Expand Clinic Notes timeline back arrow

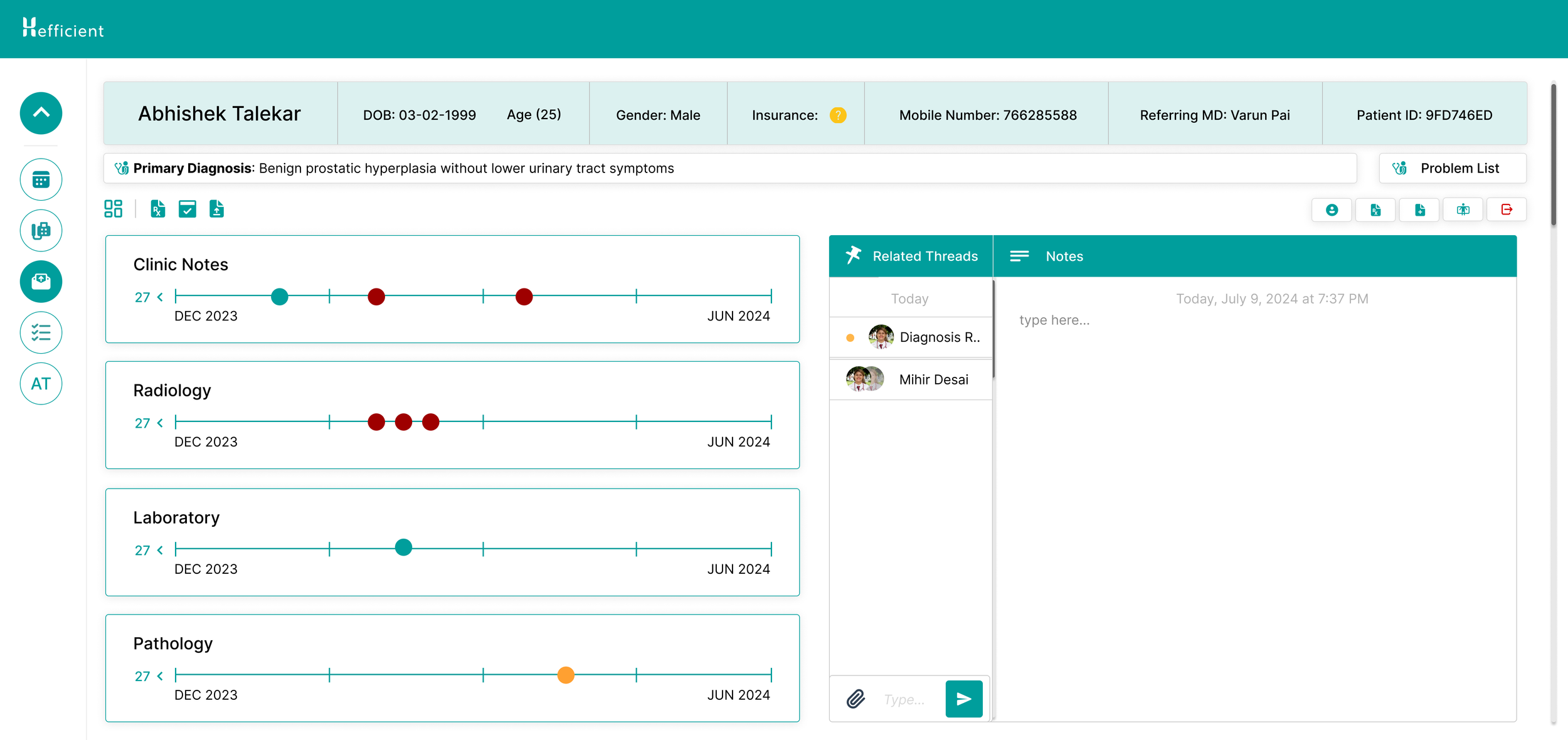pos(160,297)
